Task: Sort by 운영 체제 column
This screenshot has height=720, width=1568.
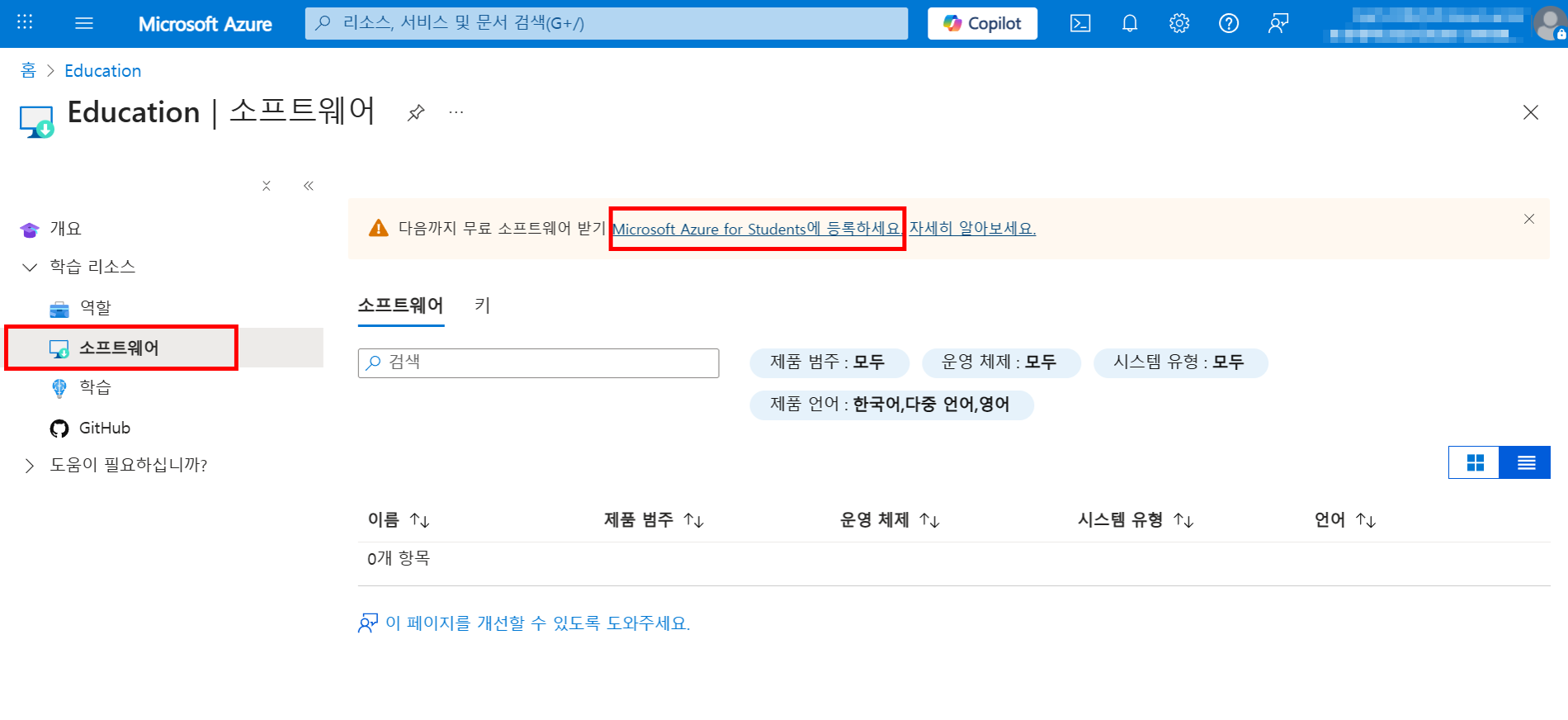Action: pyautogui.click(x=890, y=520)
